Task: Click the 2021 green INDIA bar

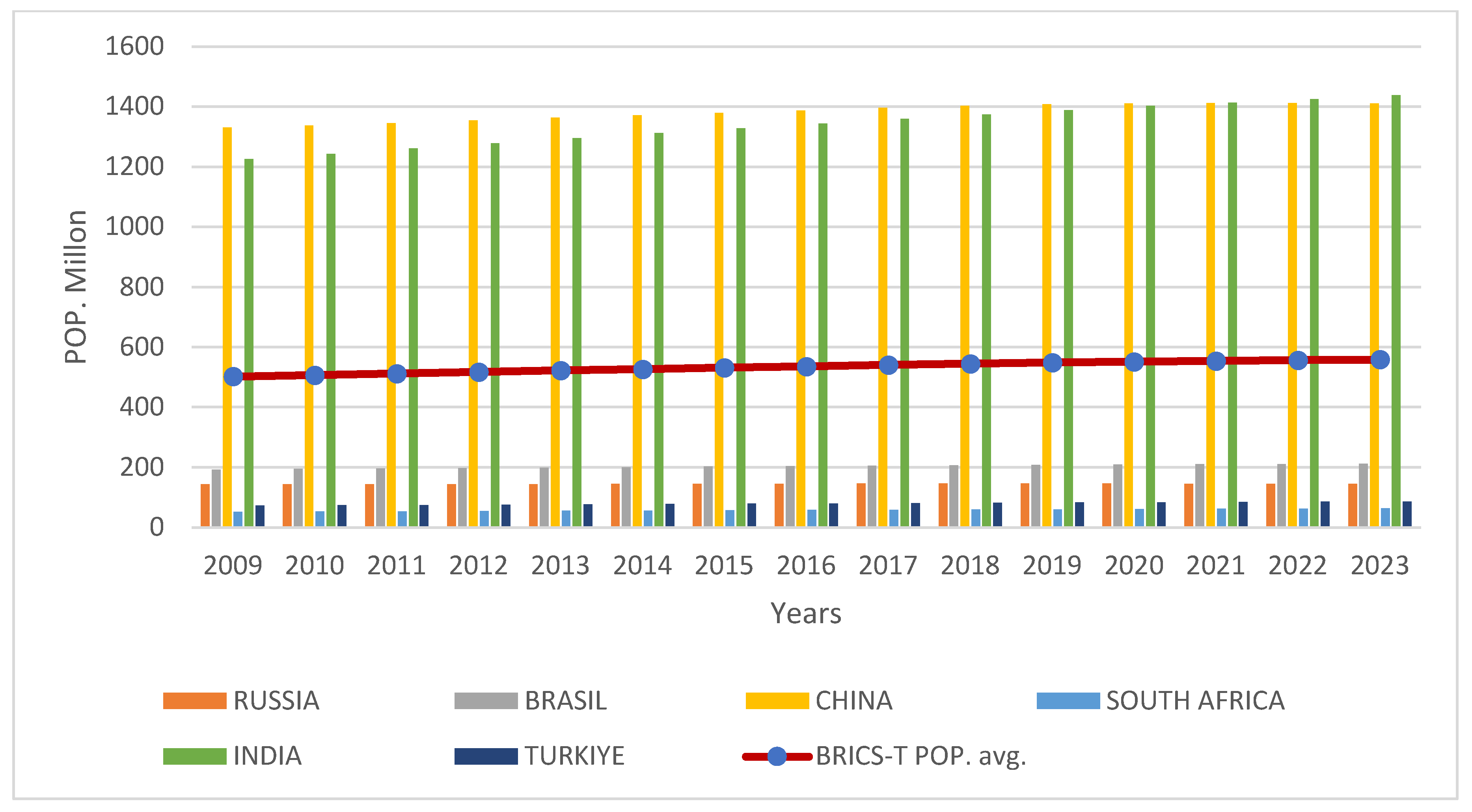Action: click(1233, 314)
